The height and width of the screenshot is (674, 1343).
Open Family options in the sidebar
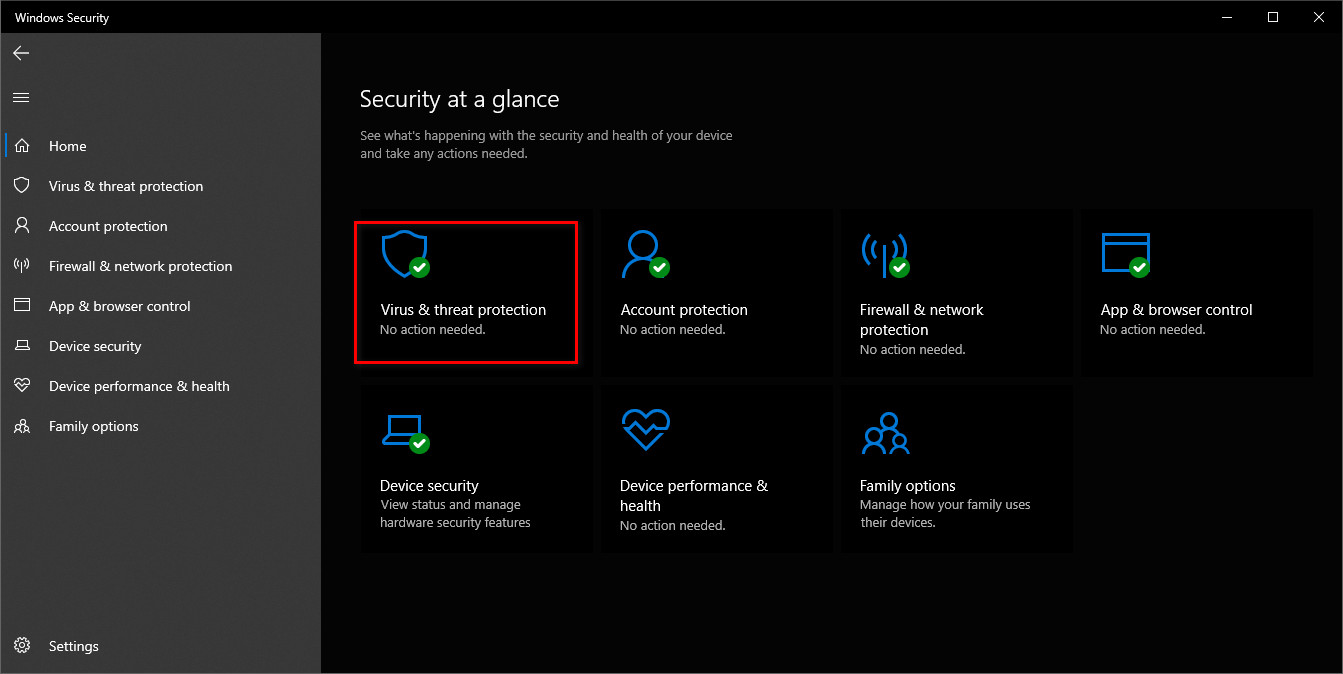click(x=93, y=426)
